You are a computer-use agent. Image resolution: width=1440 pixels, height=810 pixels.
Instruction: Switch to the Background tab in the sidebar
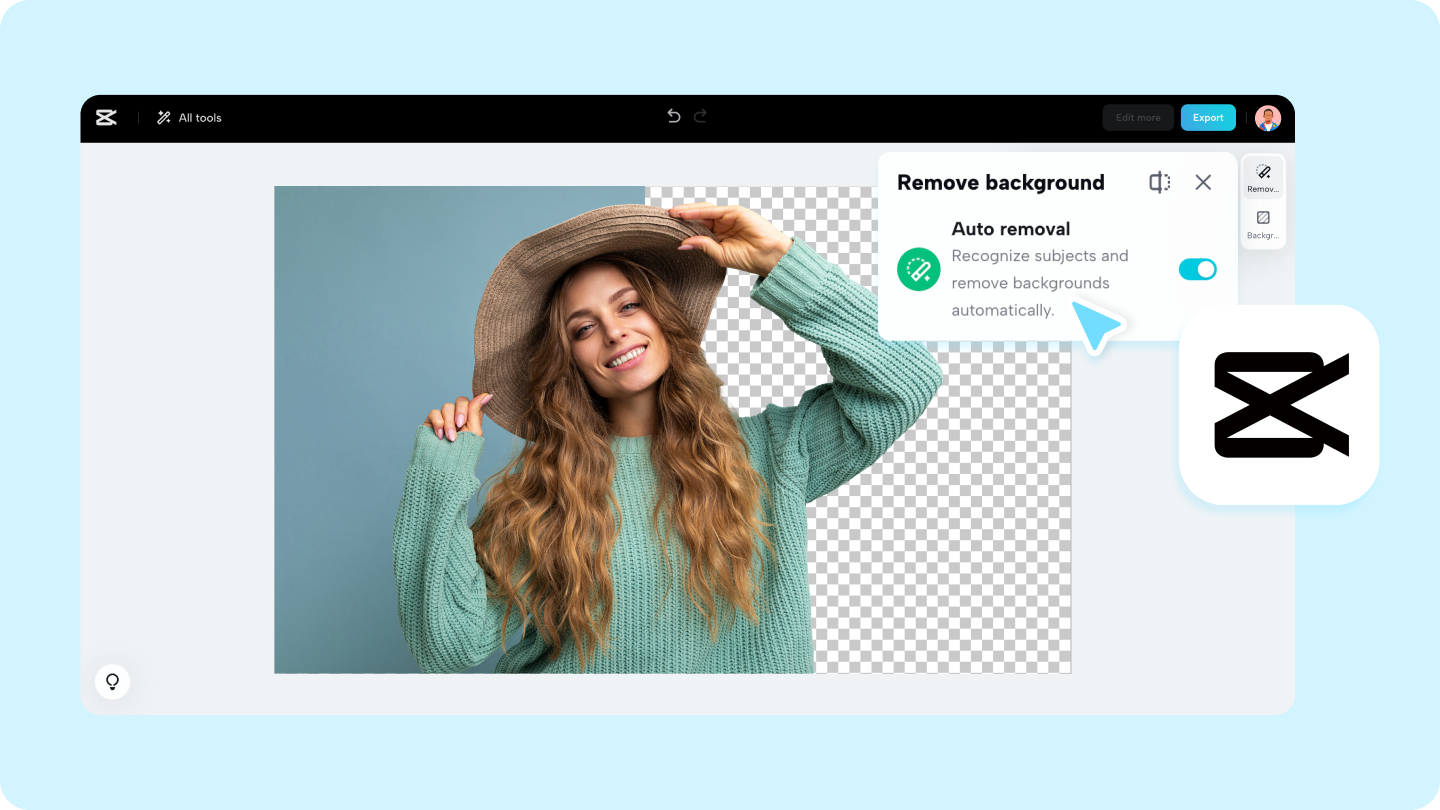(1262, 222)
